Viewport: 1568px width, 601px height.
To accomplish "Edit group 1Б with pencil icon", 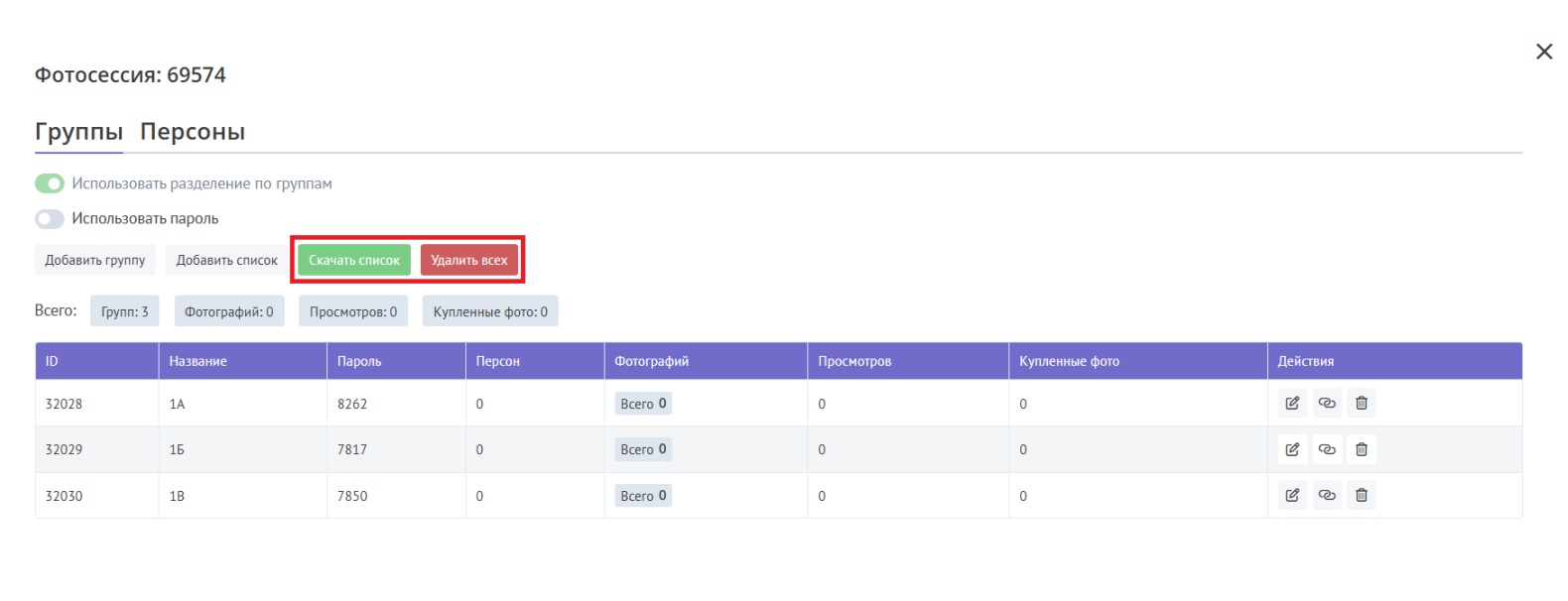I will pyautogui.click(x=1292, y=449).
